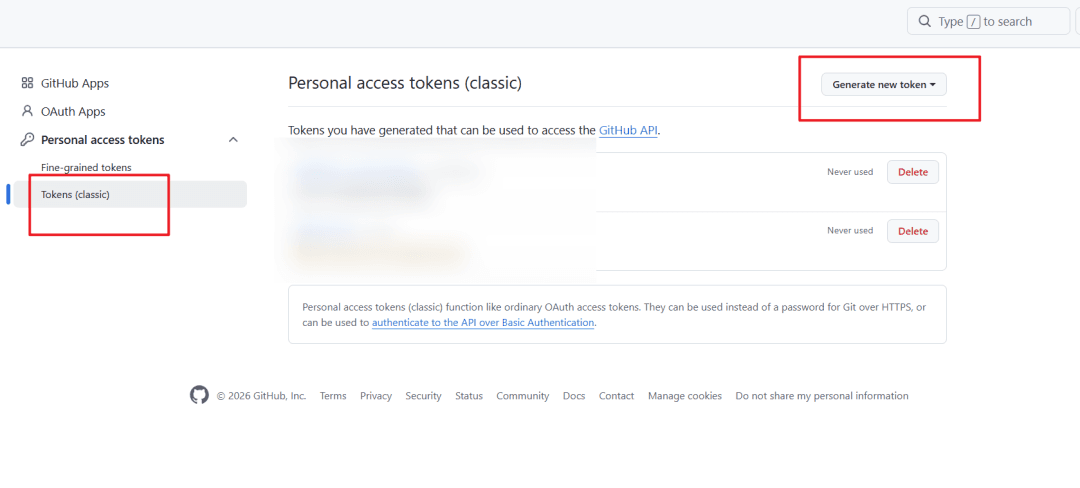Screen dimensions: 1080x488
Task: Delete the first listed token
Action: click(912, 172)
